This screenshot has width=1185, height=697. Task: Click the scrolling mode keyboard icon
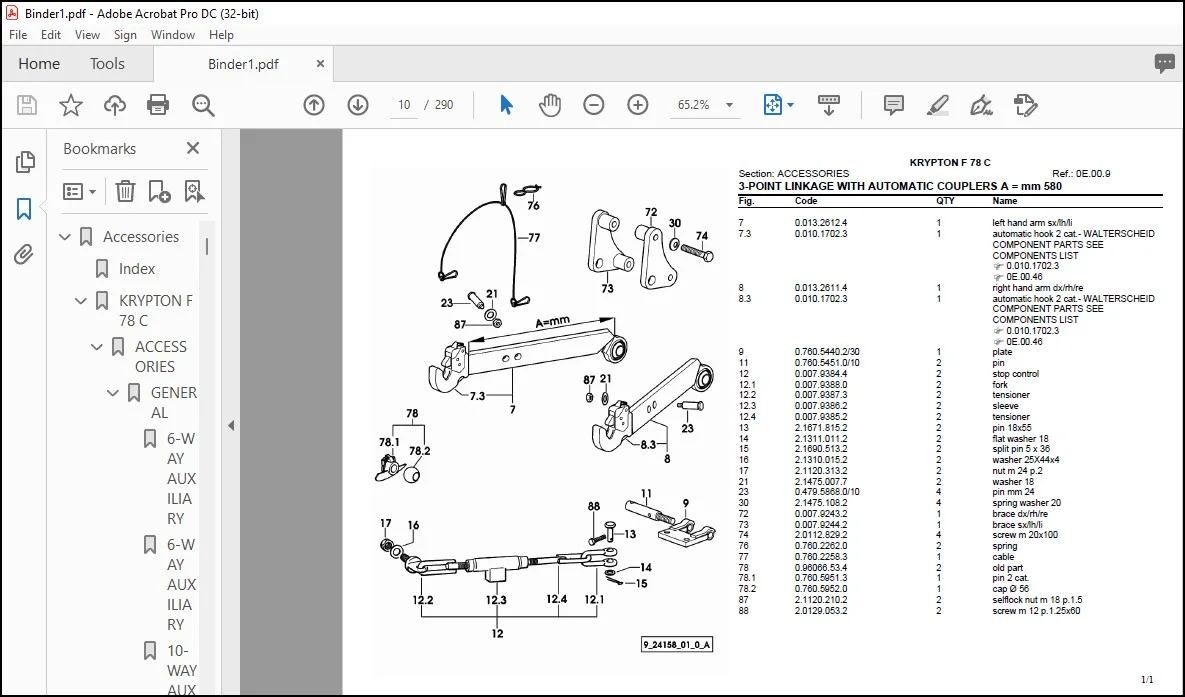coord(828,105)
